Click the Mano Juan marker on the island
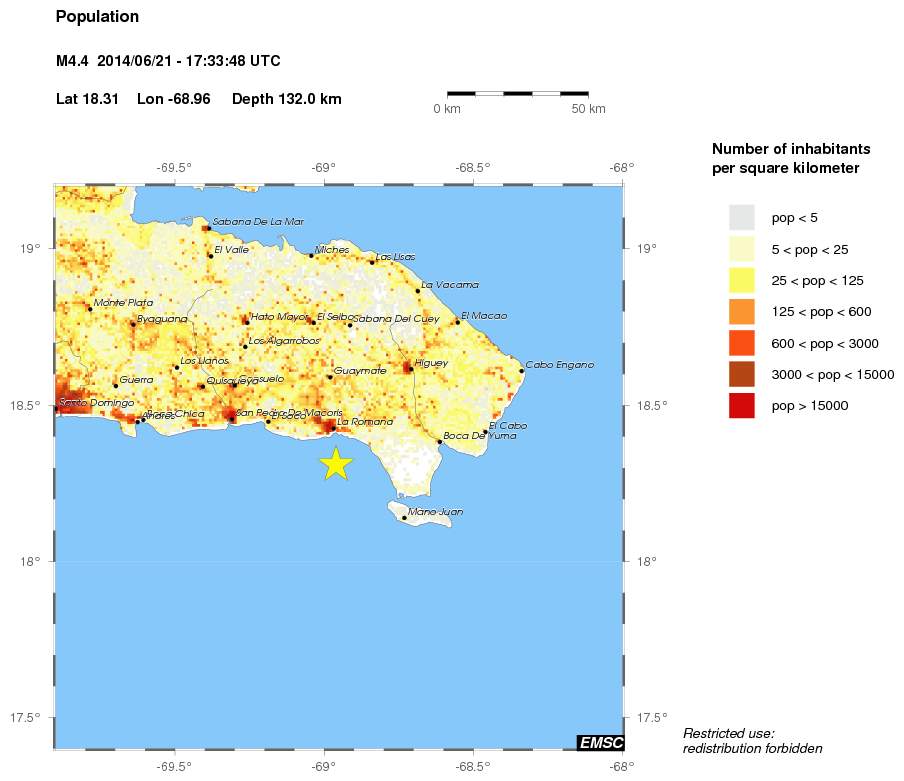The width and height of the screenshot is (904, 781). click(x=404, y=518)
